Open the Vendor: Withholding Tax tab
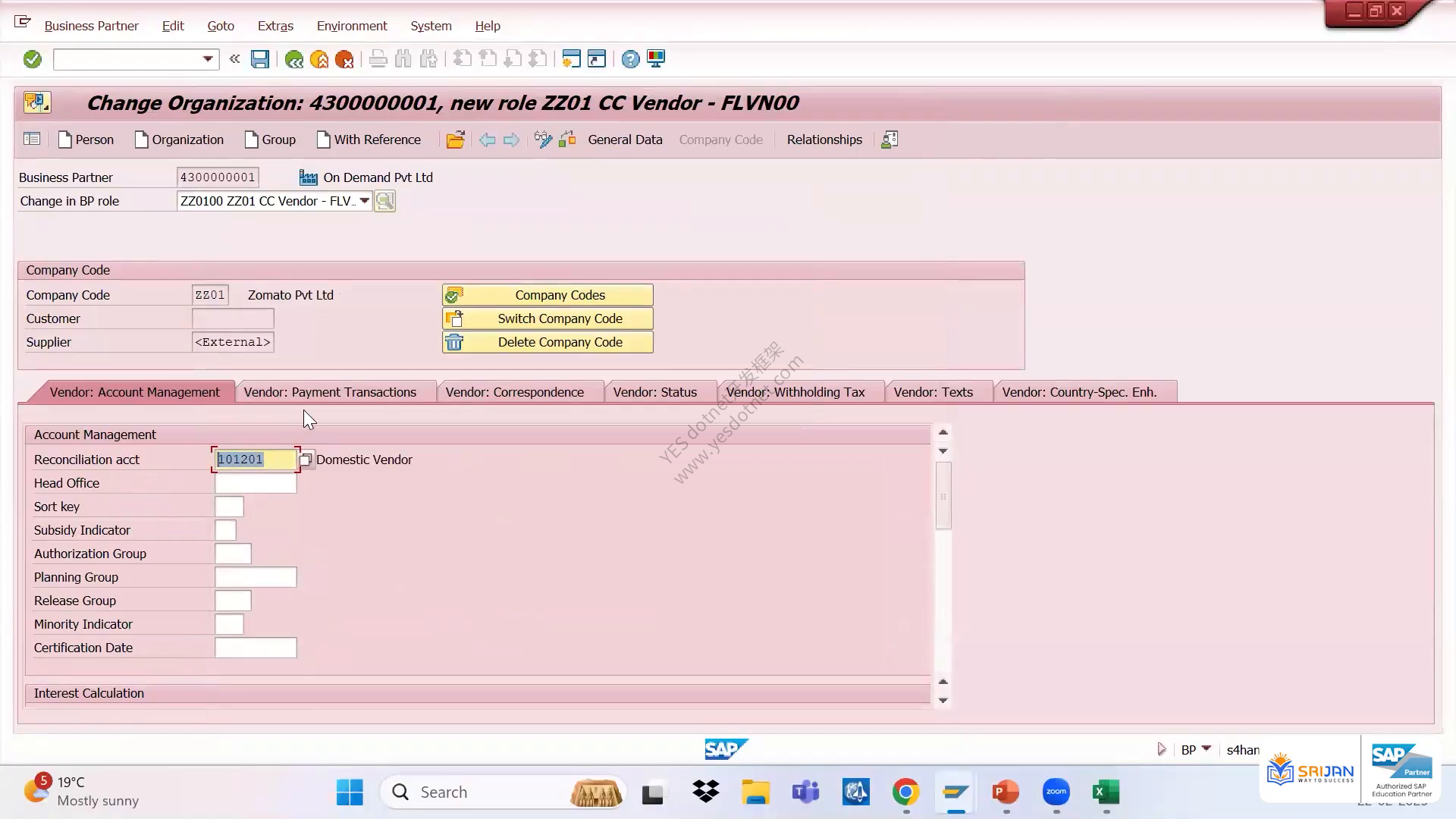Image resolution: width=1456 pixels, height=819 pixels. [795, 392]
